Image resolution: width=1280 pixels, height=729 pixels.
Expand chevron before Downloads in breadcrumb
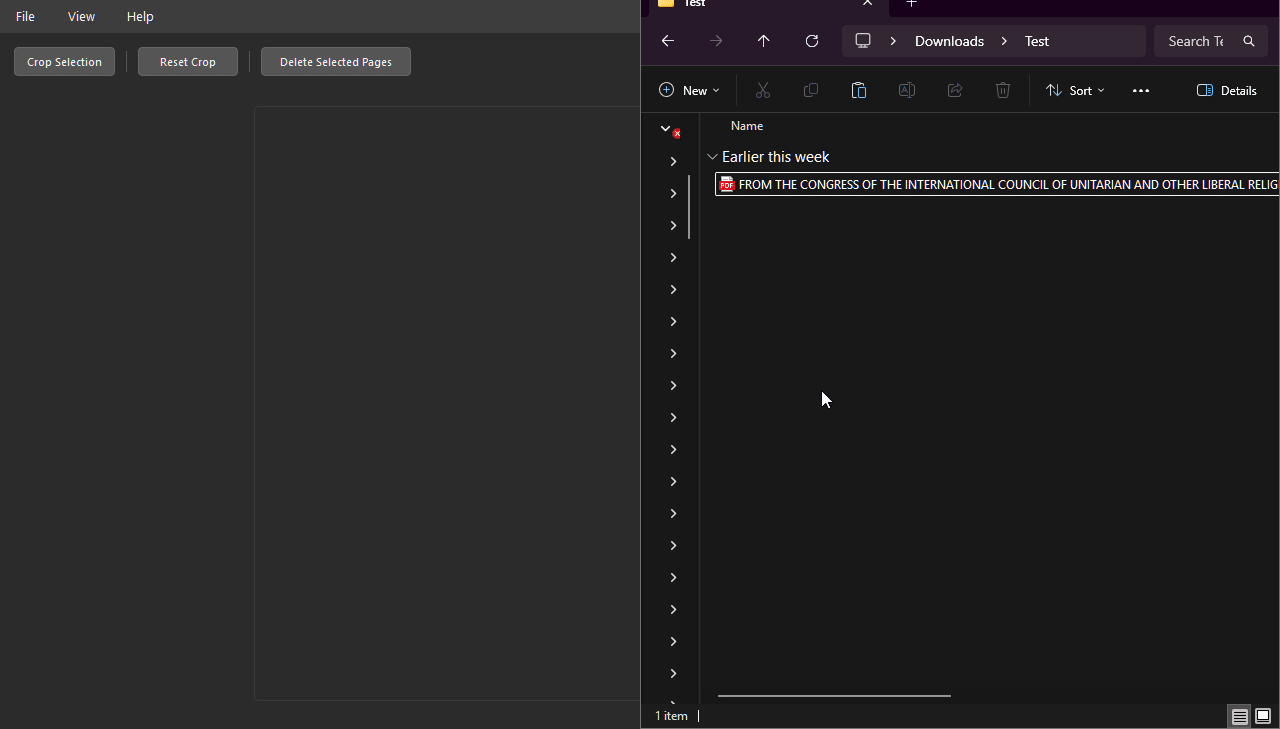point(893,41)
